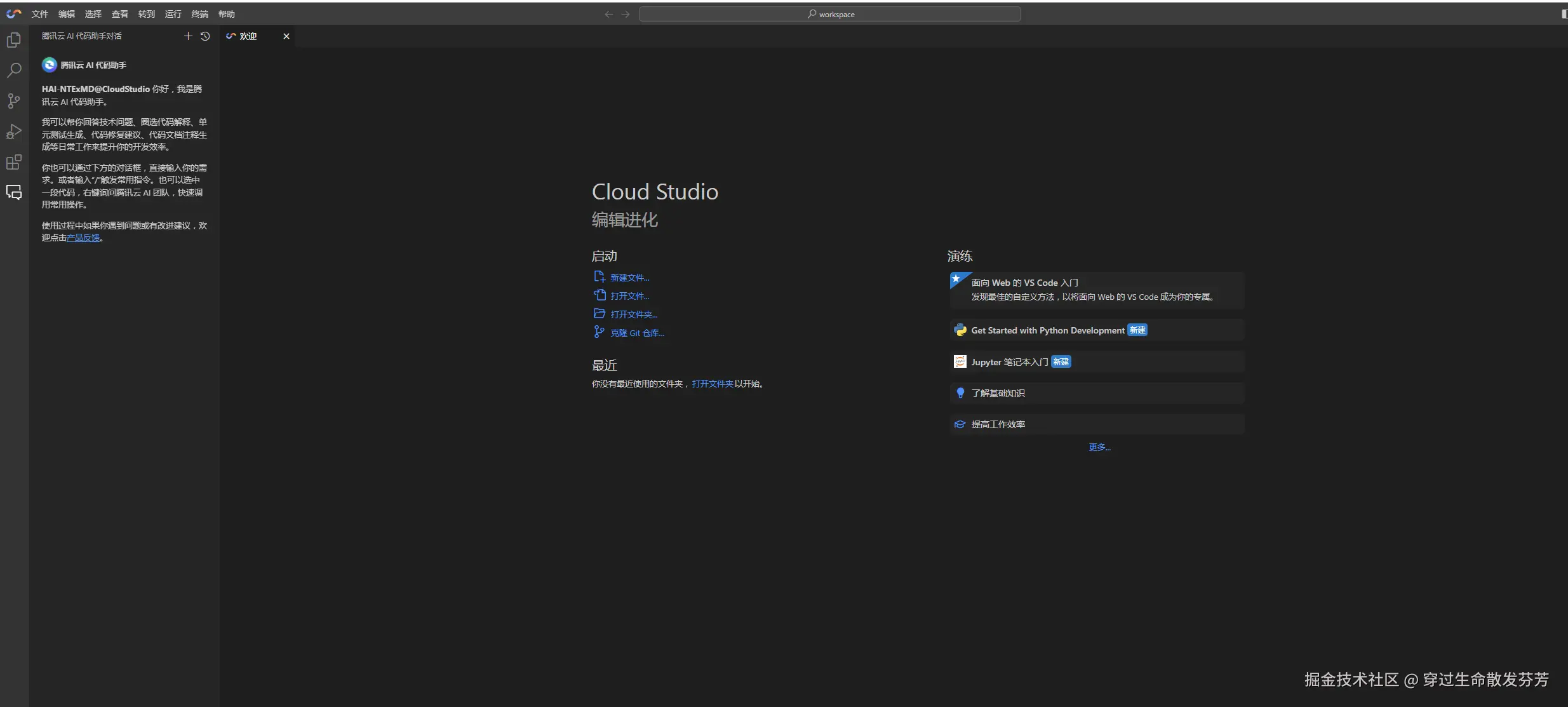The image size is (1568, 707).
Task: Click the 克隆 Git 仓库 link
Action: coord(637,333)
